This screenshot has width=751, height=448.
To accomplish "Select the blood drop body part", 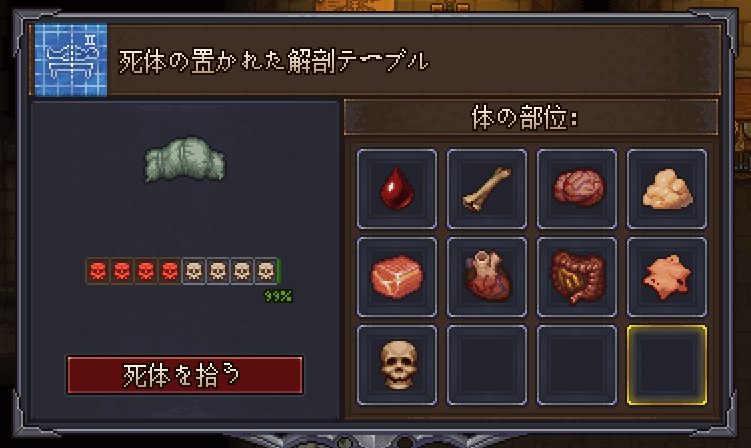I will click(397, 188).
